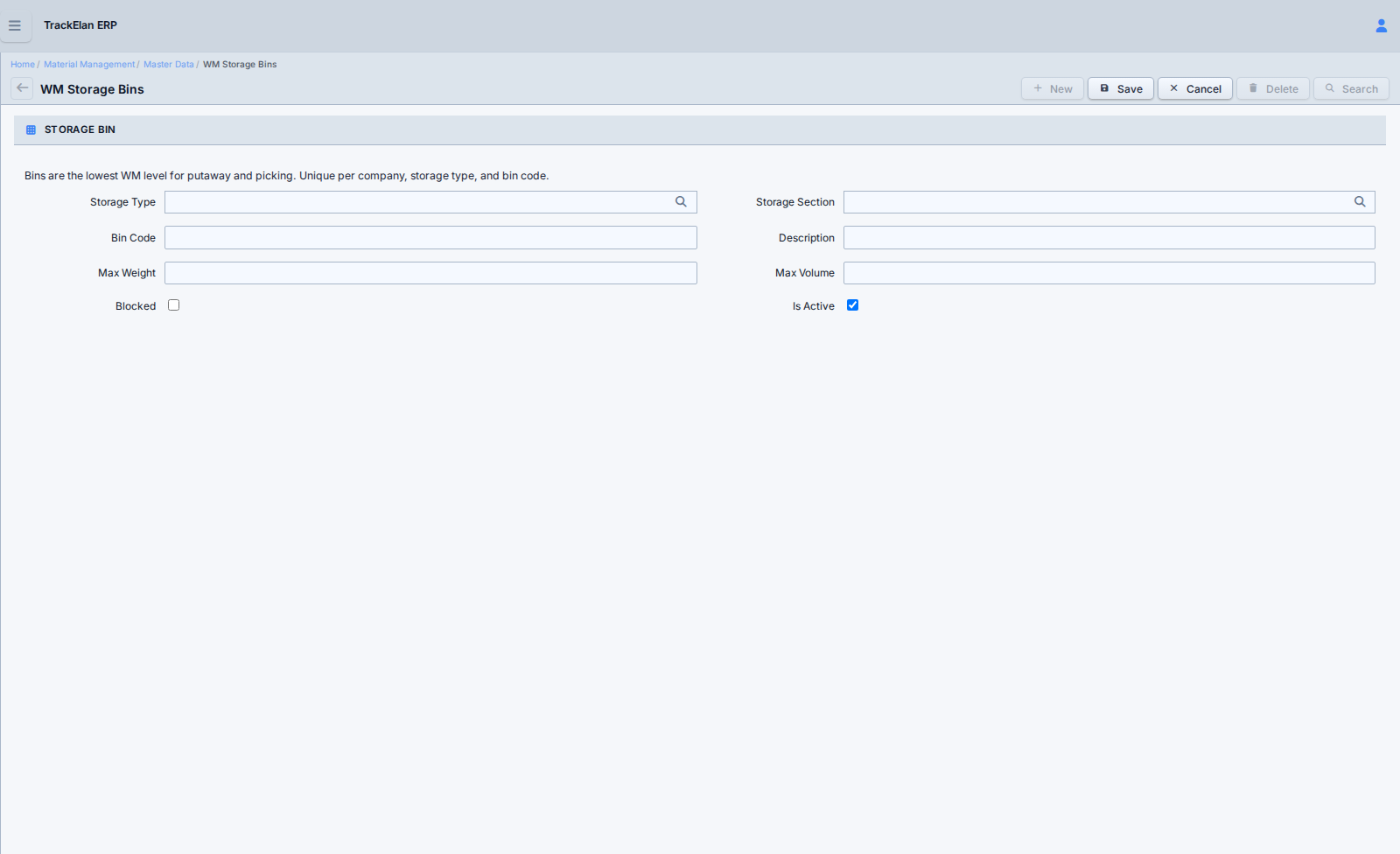This screenshot has width=1400, height=854.
Task: Click the Delete button
Action: coord(1273,88)
